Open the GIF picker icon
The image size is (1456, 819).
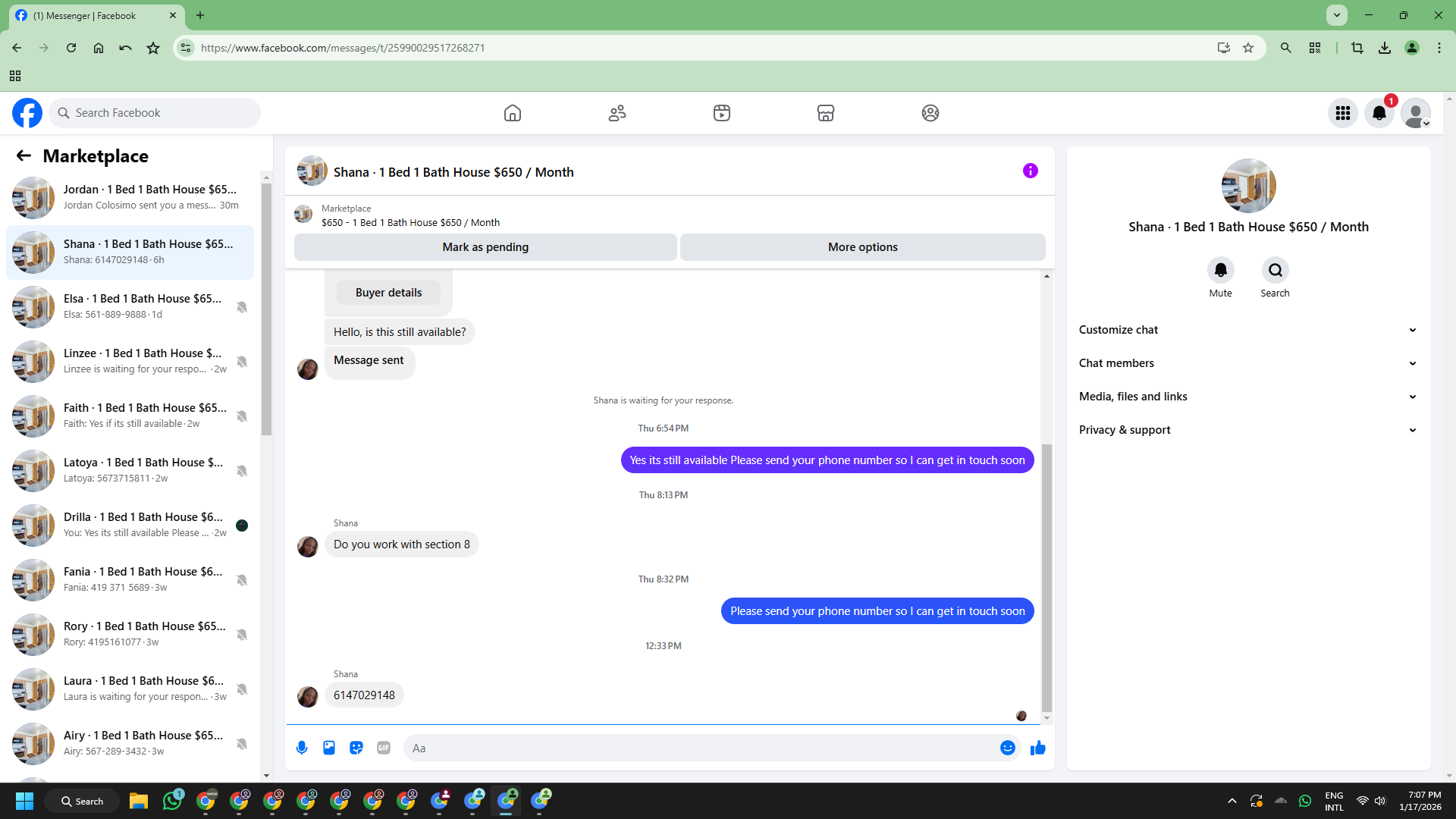click(384, 748)
